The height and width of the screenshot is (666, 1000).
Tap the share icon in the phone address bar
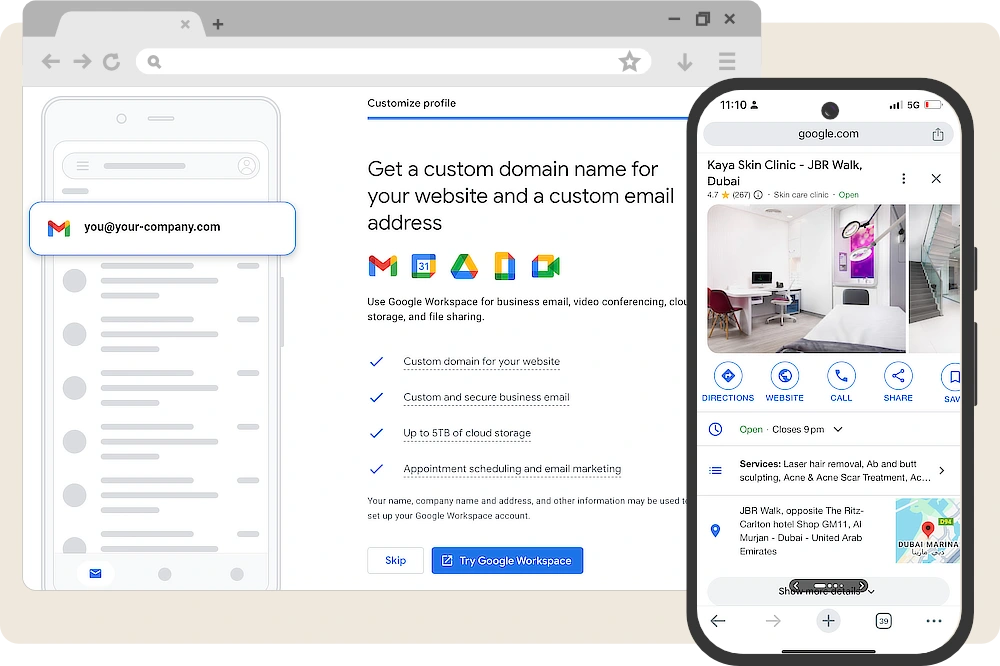[938, 134]
